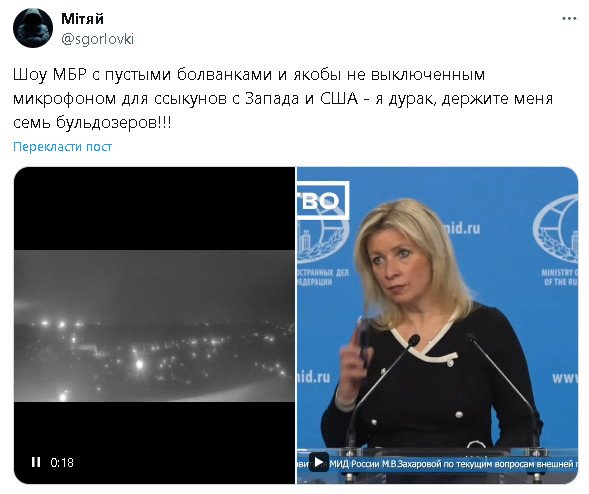This screenshot has height=494, width=589.
Task: Open the night city lights video thumbnail
Action: (154, 325)
